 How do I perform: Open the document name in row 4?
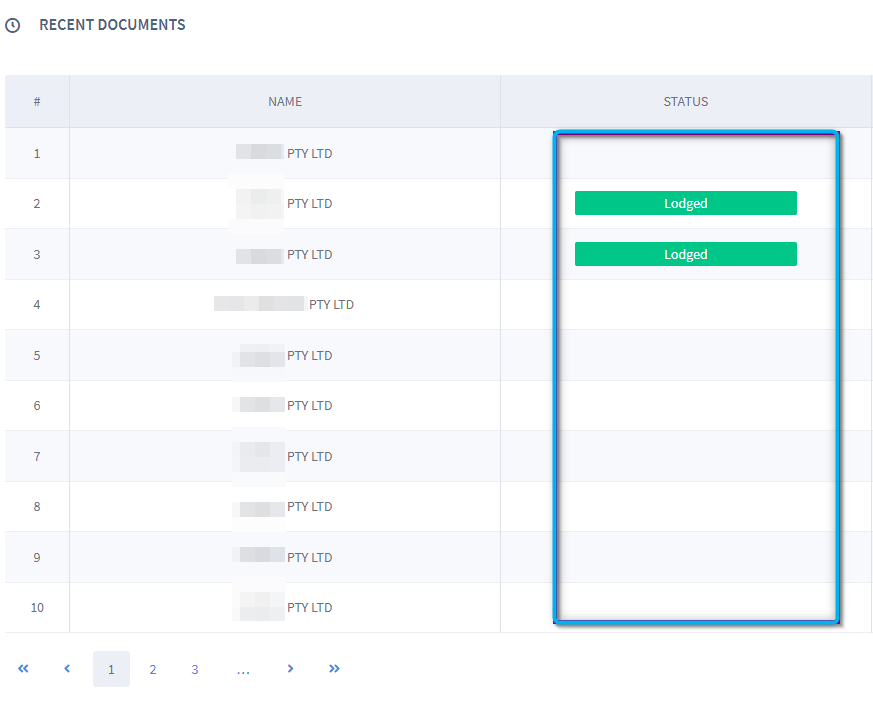tap(285, 304)
